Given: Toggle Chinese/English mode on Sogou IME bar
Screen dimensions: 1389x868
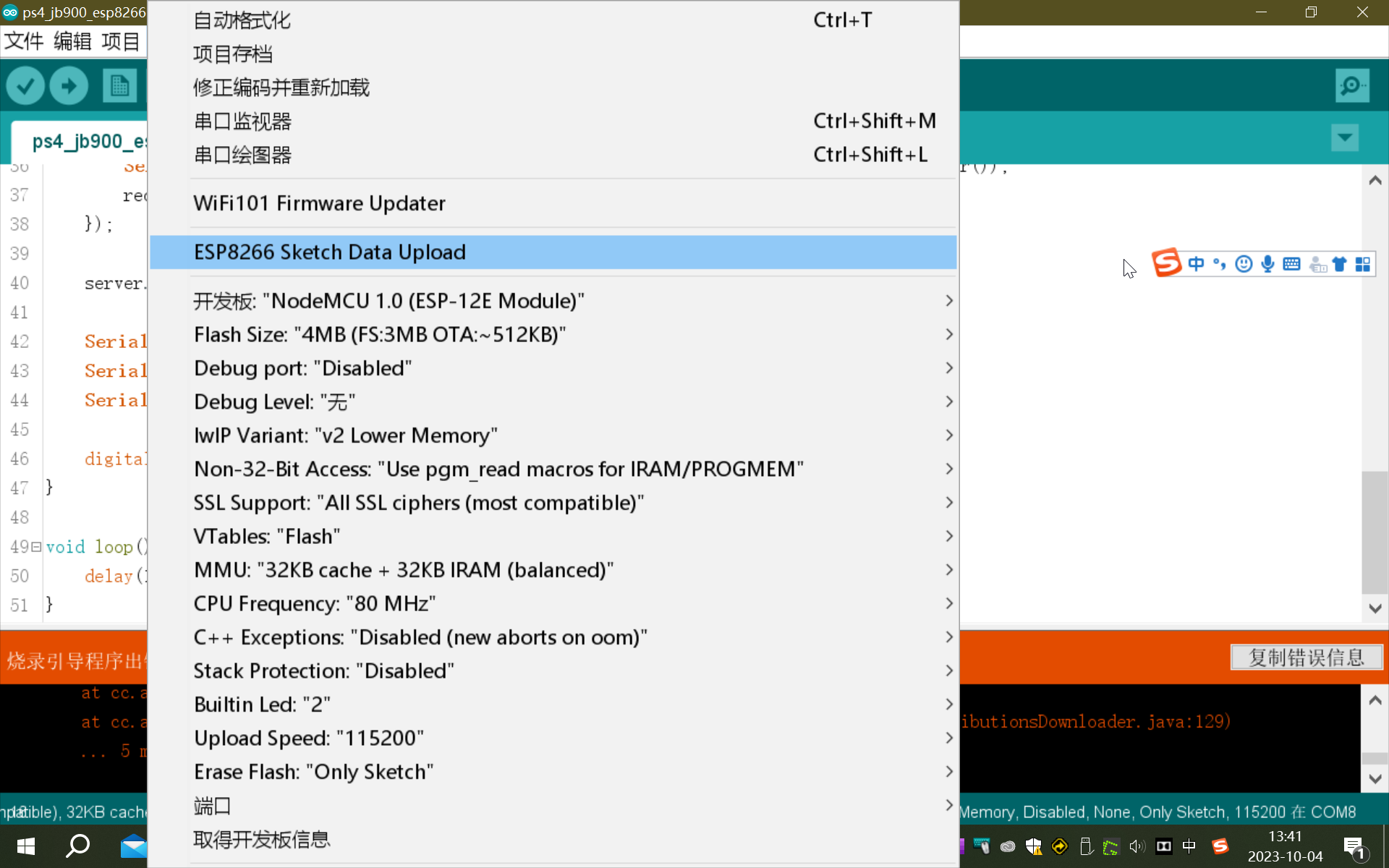Looking at the screenshot, I should [1196, 264].
